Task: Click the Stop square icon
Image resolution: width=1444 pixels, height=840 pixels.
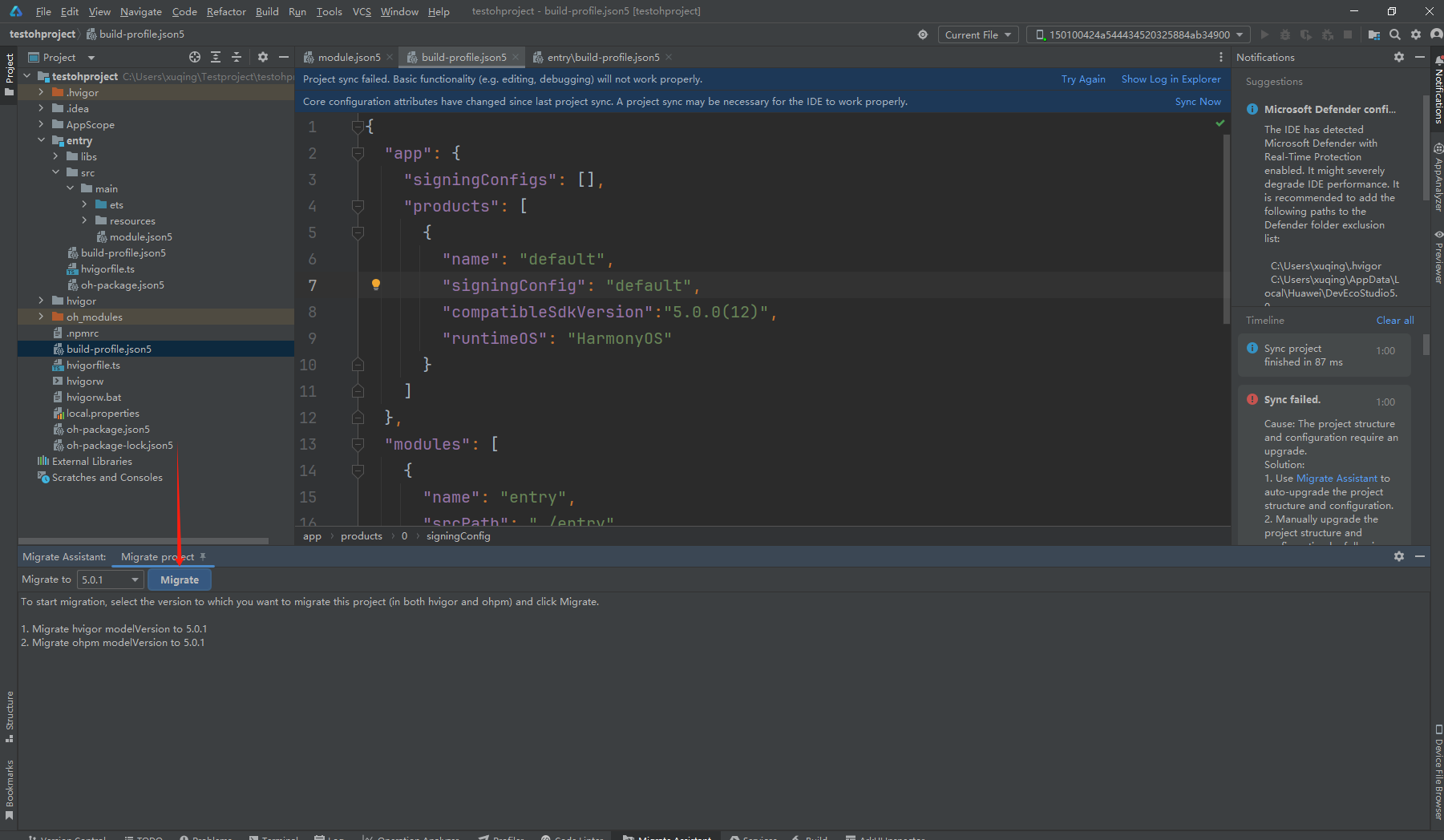Action: [1348, 34]
